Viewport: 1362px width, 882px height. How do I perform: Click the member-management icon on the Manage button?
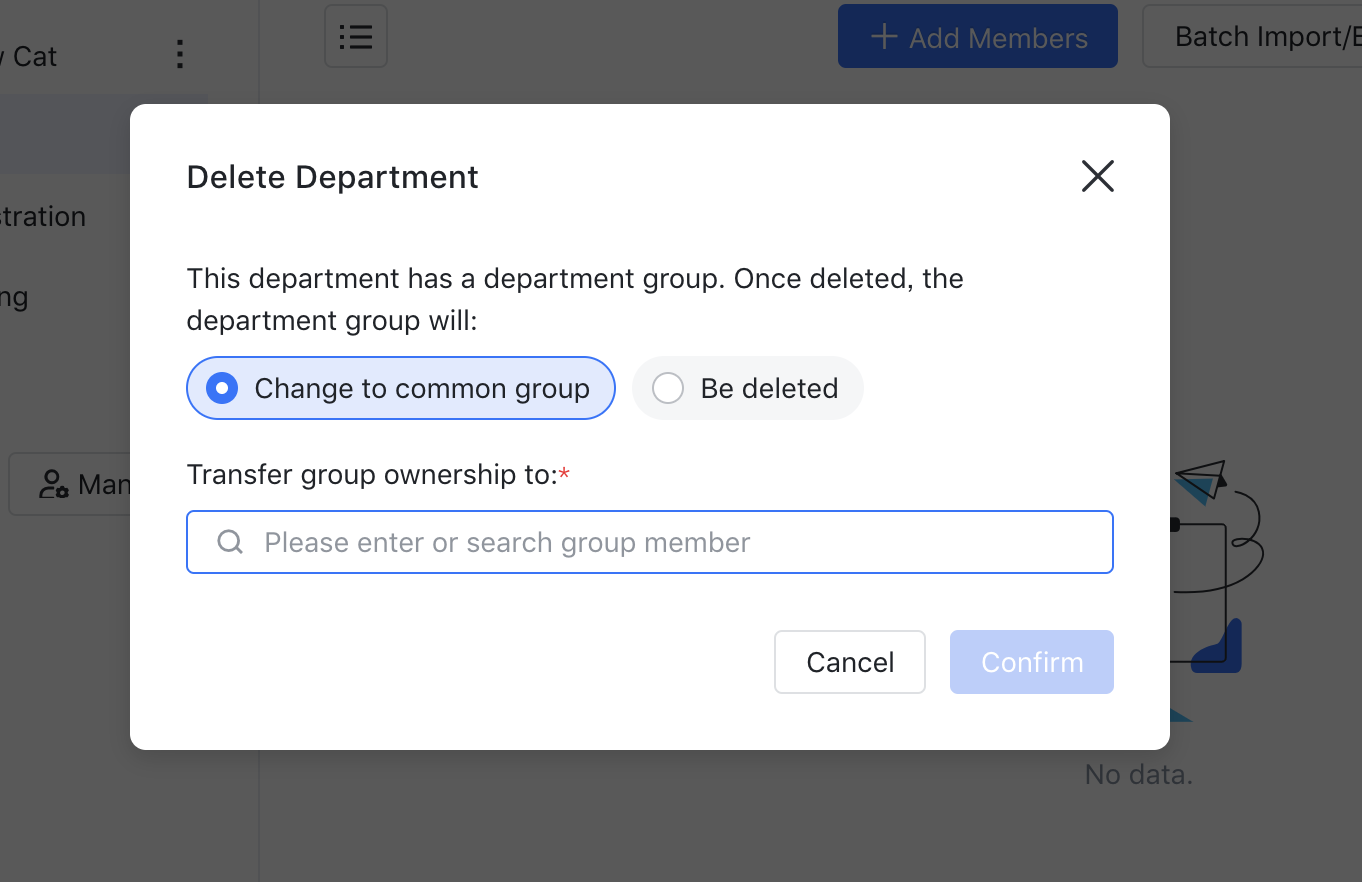(52, 484)
